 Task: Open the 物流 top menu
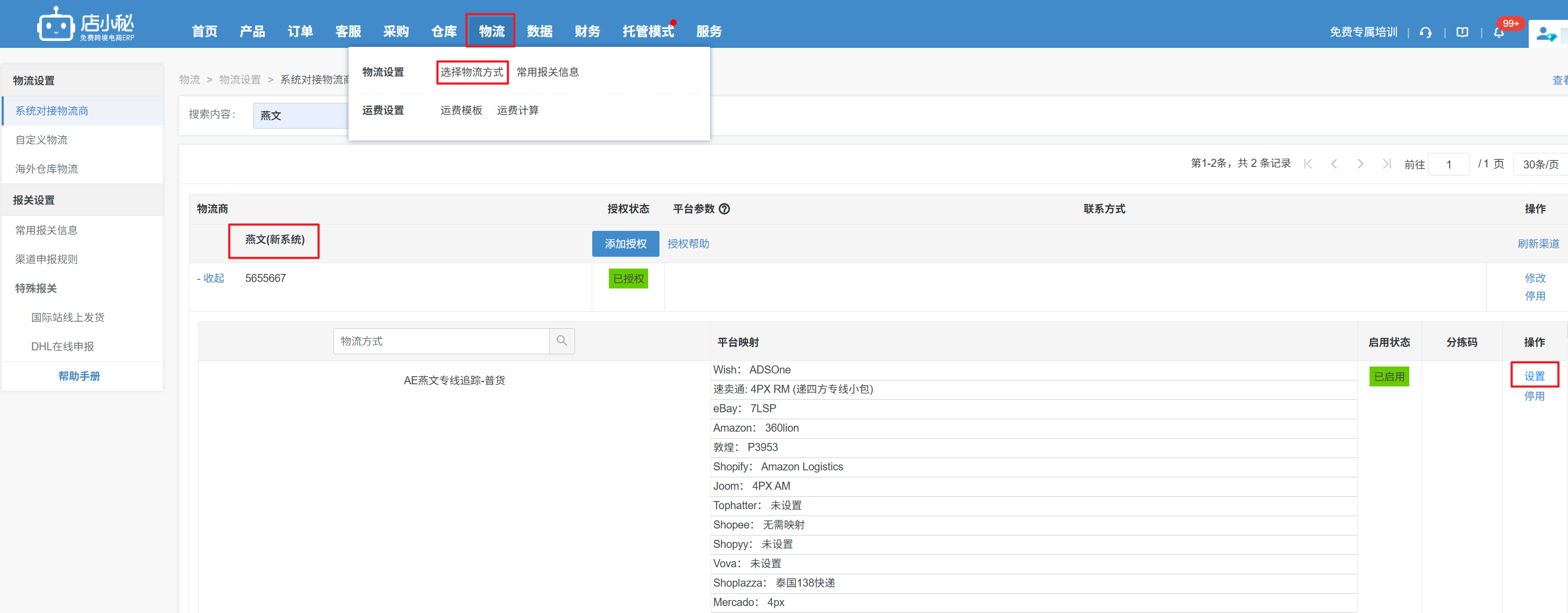pos(491,31)
